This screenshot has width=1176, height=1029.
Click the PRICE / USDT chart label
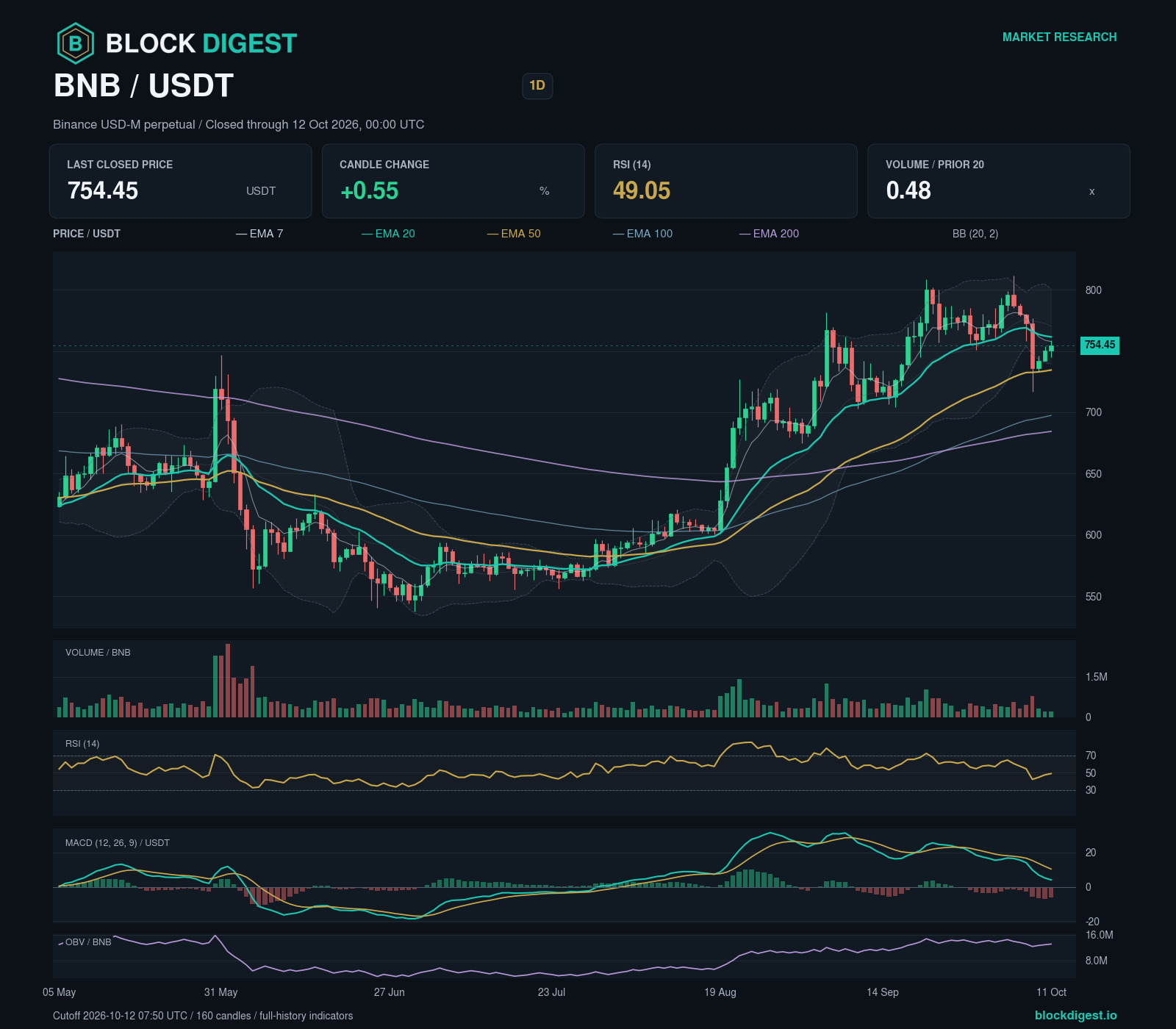tap(87, 234)
